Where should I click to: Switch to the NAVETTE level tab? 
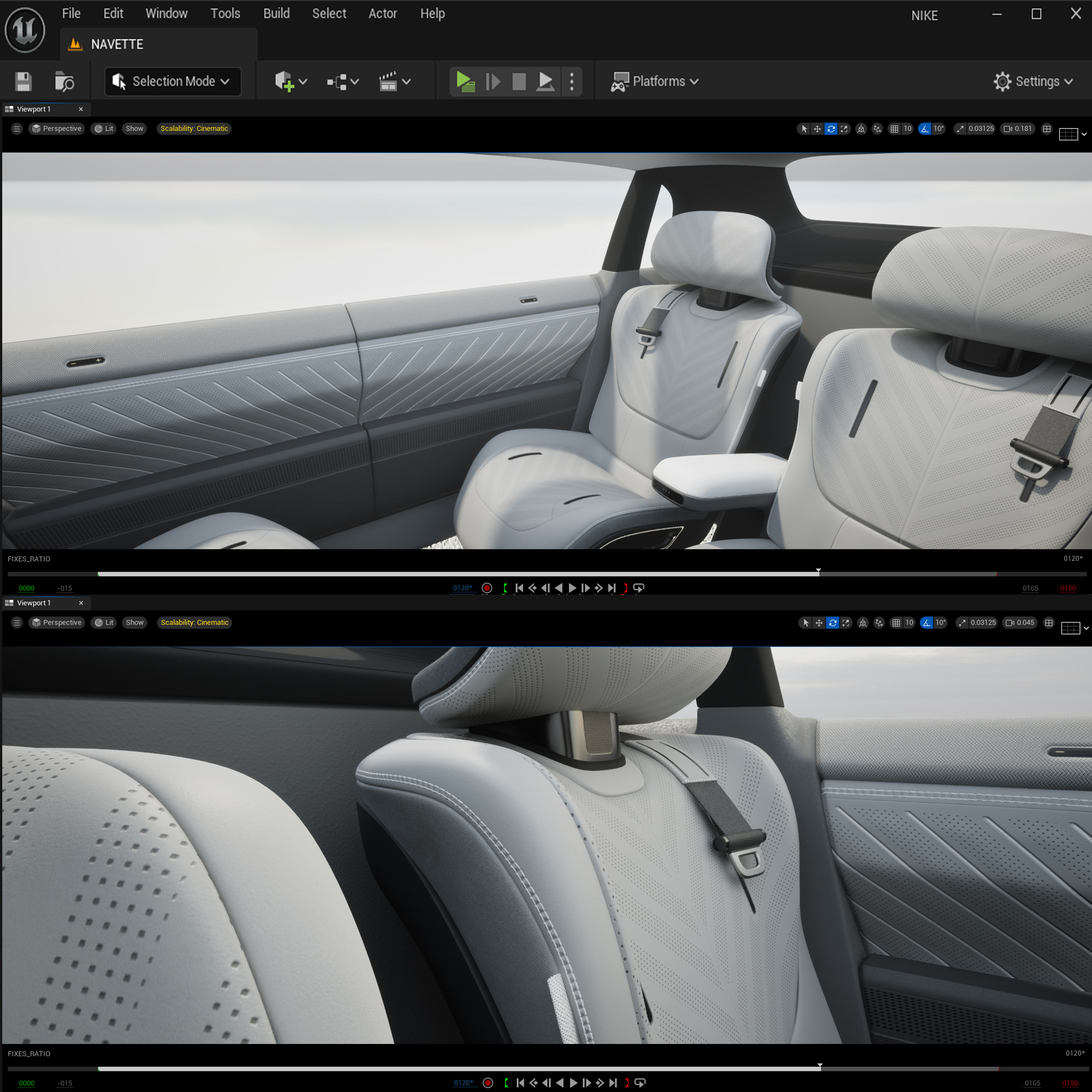point(117,44)
